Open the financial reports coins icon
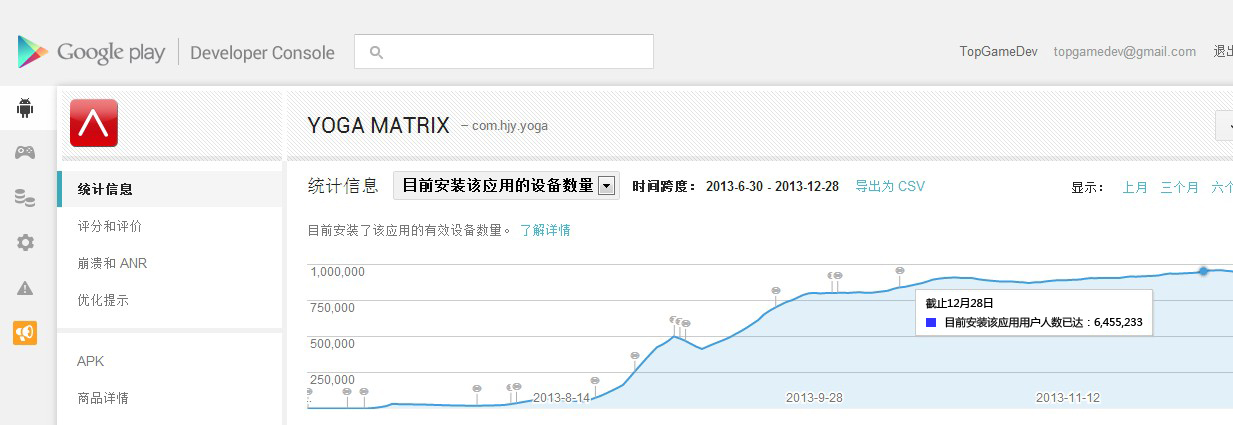1233x425 pixels. (25, 197)
